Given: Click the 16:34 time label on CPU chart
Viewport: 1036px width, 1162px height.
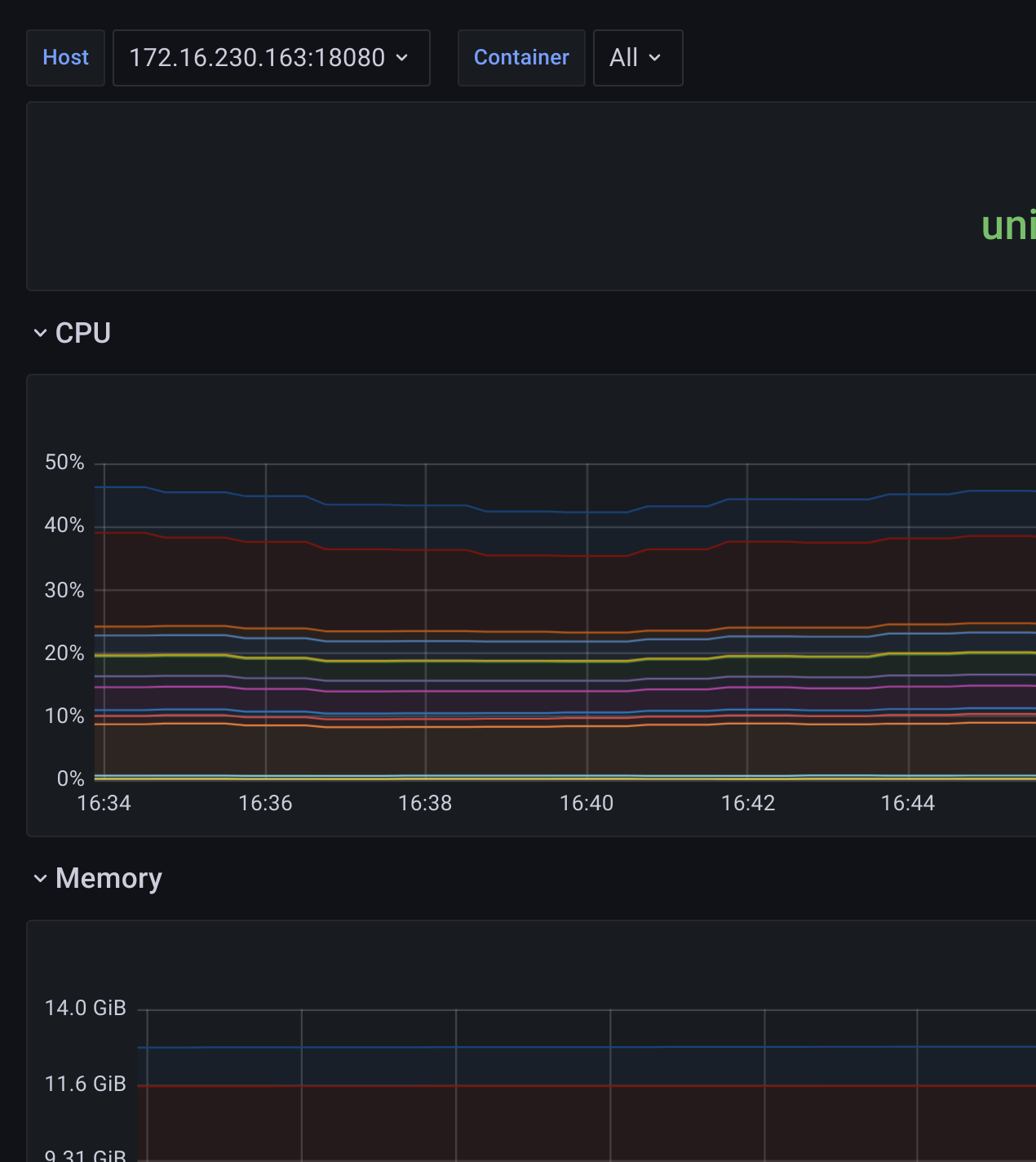Looking at the screenshot, I should pyautogui.click(x=104, y=803).
